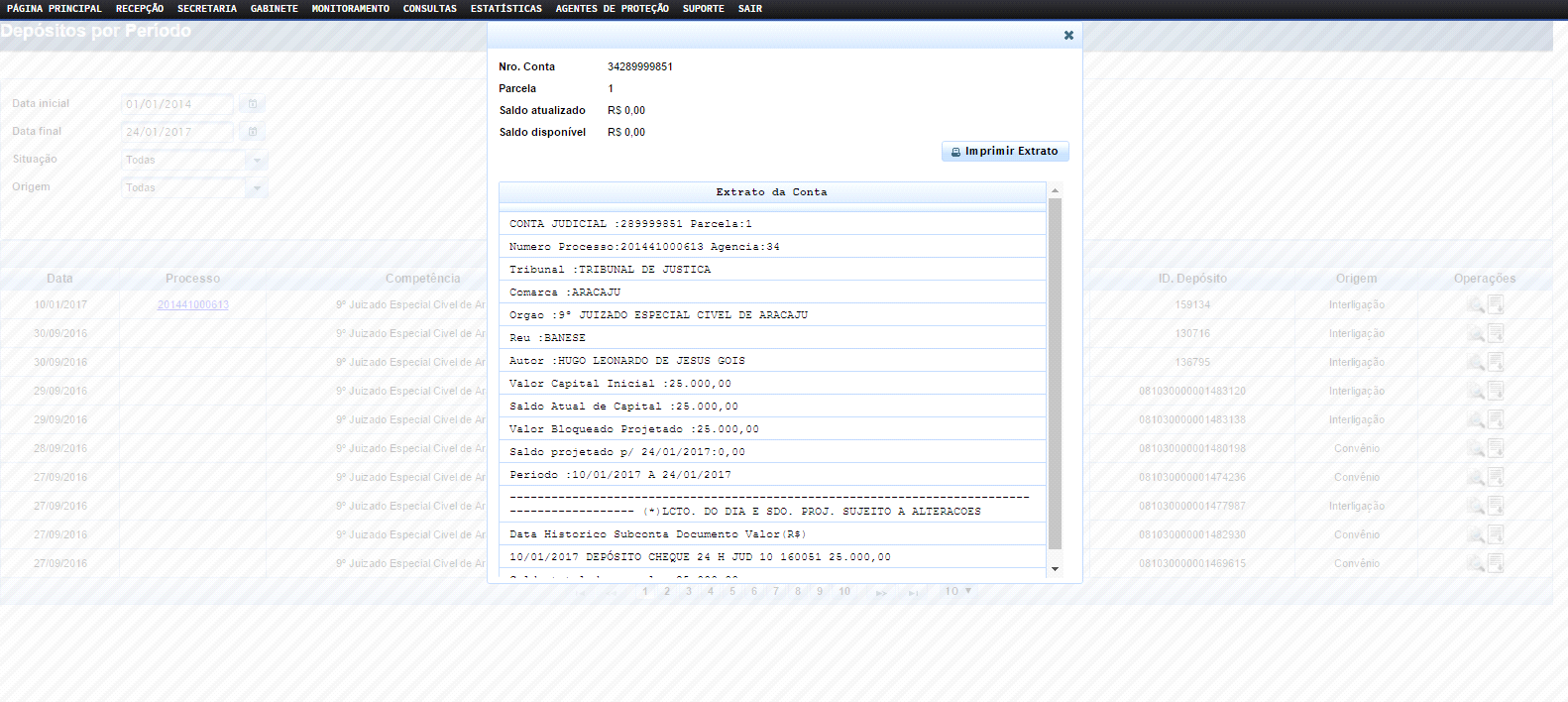Click the Imprimir Extrato button
Screen dimensions: 1568x702
[x=1005, y=152]
